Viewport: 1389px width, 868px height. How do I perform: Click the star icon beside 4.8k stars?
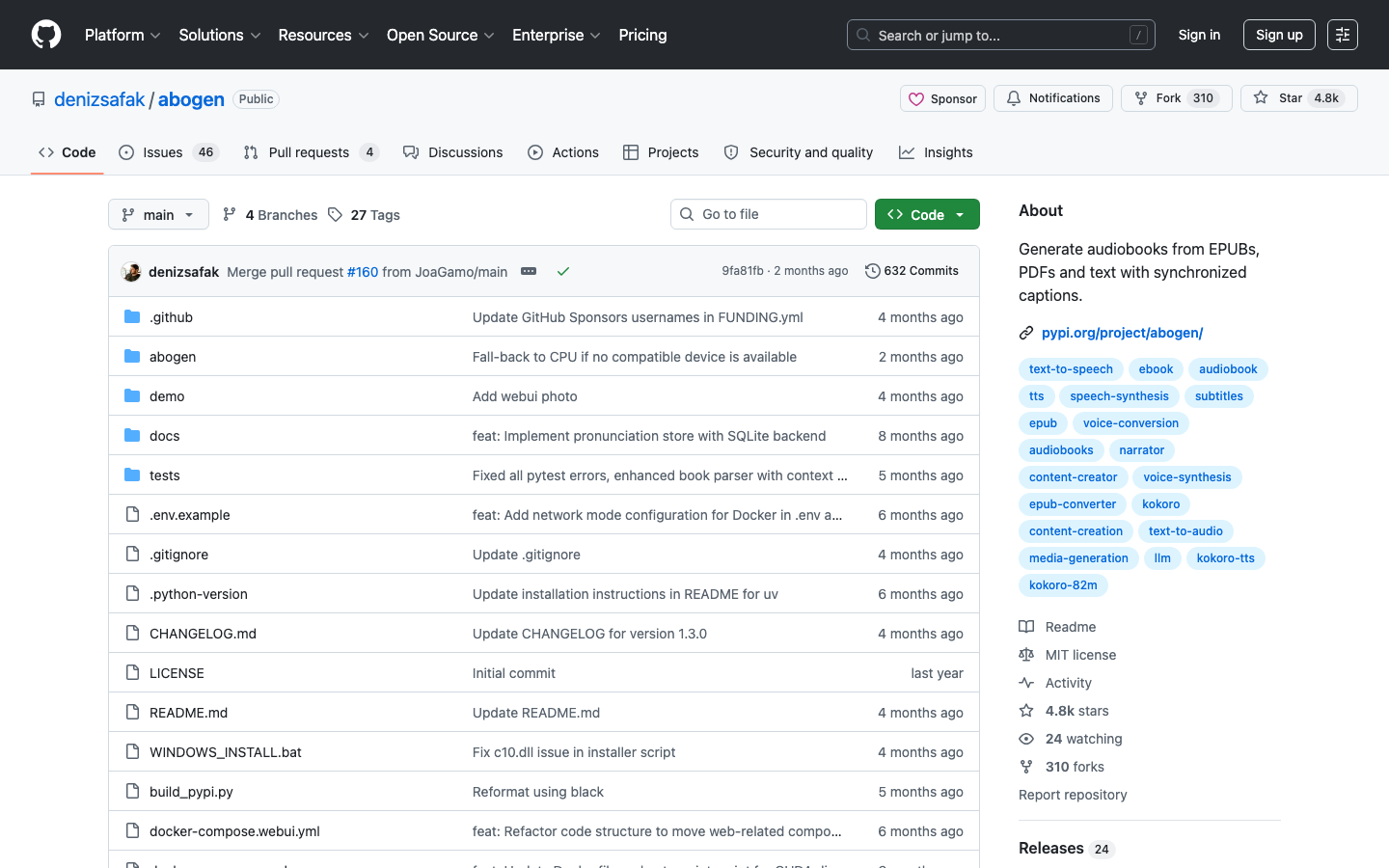tap(1026, 711)
